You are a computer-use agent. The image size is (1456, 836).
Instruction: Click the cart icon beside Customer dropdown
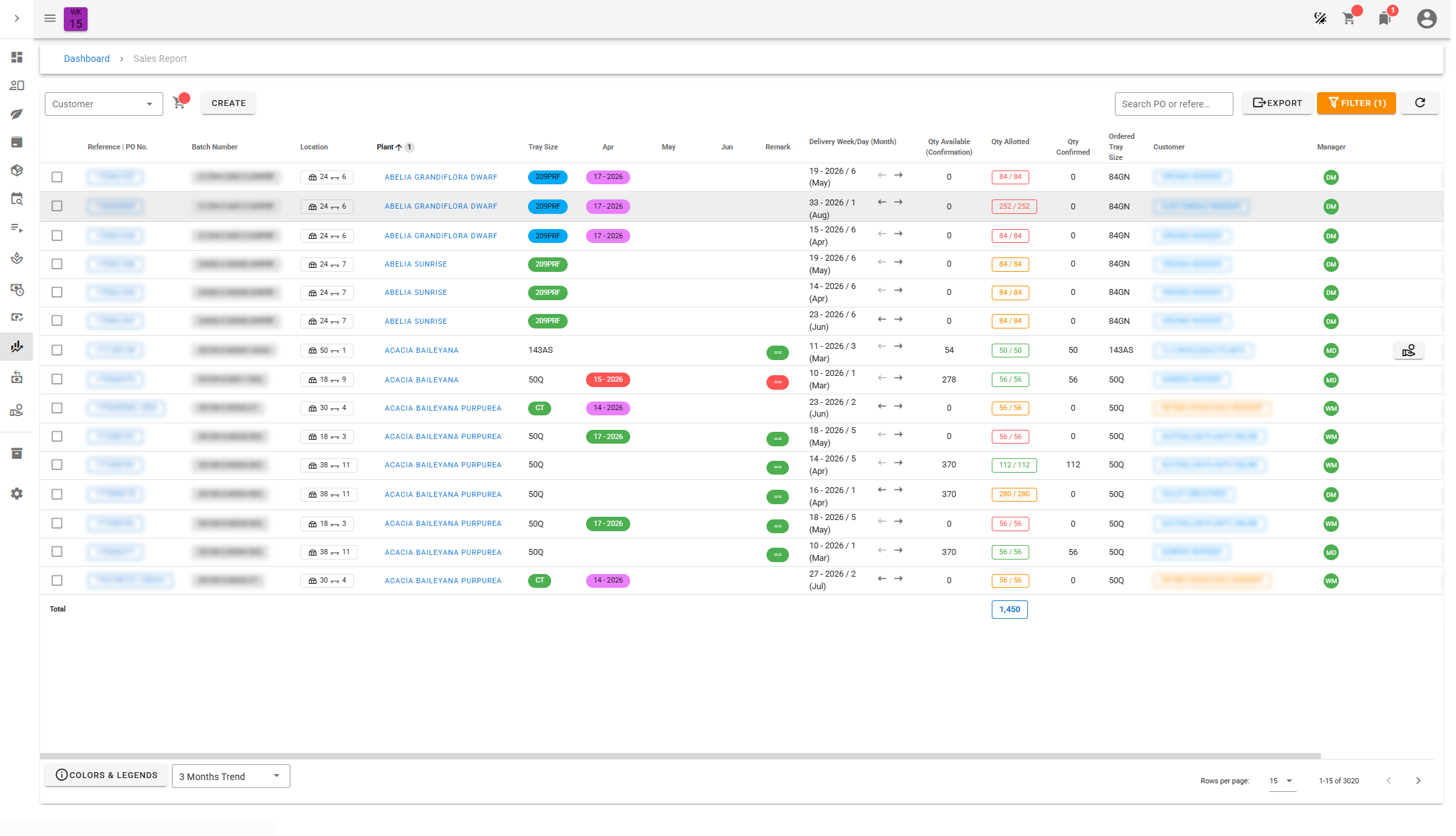pyautogui.click(x=179, y=103)
